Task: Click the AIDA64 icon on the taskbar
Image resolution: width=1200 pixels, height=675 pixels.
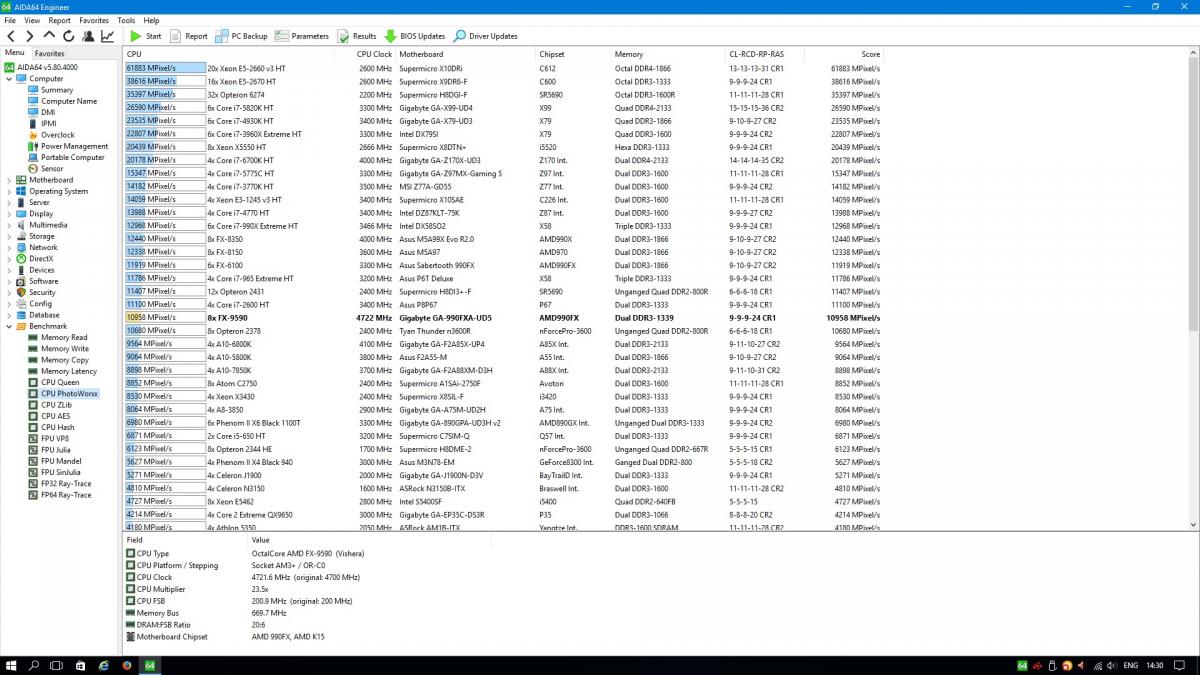Action: click(149, 664)
